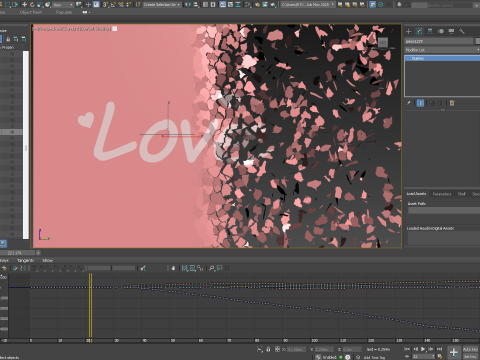This screenshot has height=360, width=480.
Task: Select the Move tool in main toolbar
Action: [x=24, y=4]
